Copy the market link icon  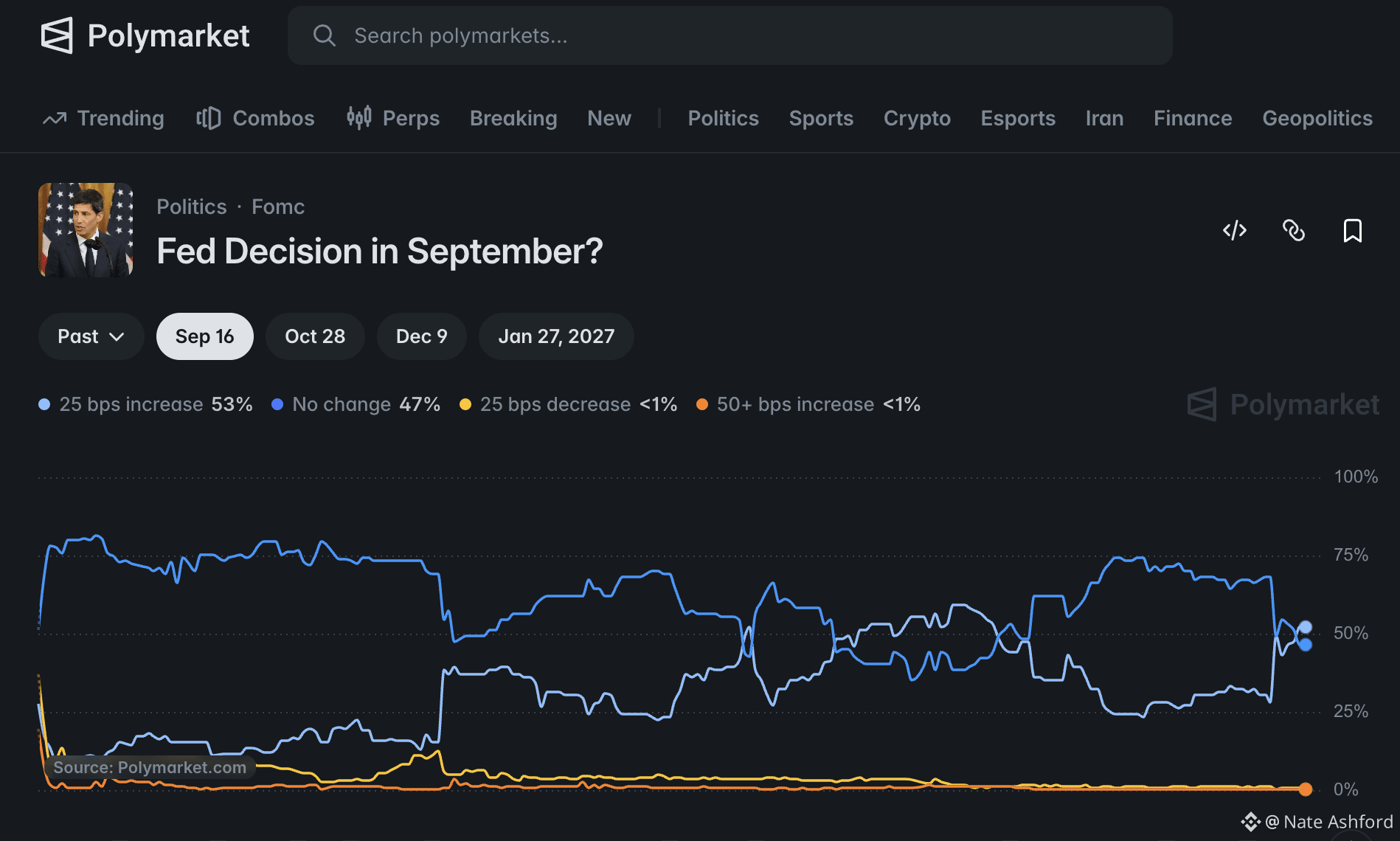coord(1294,230)
